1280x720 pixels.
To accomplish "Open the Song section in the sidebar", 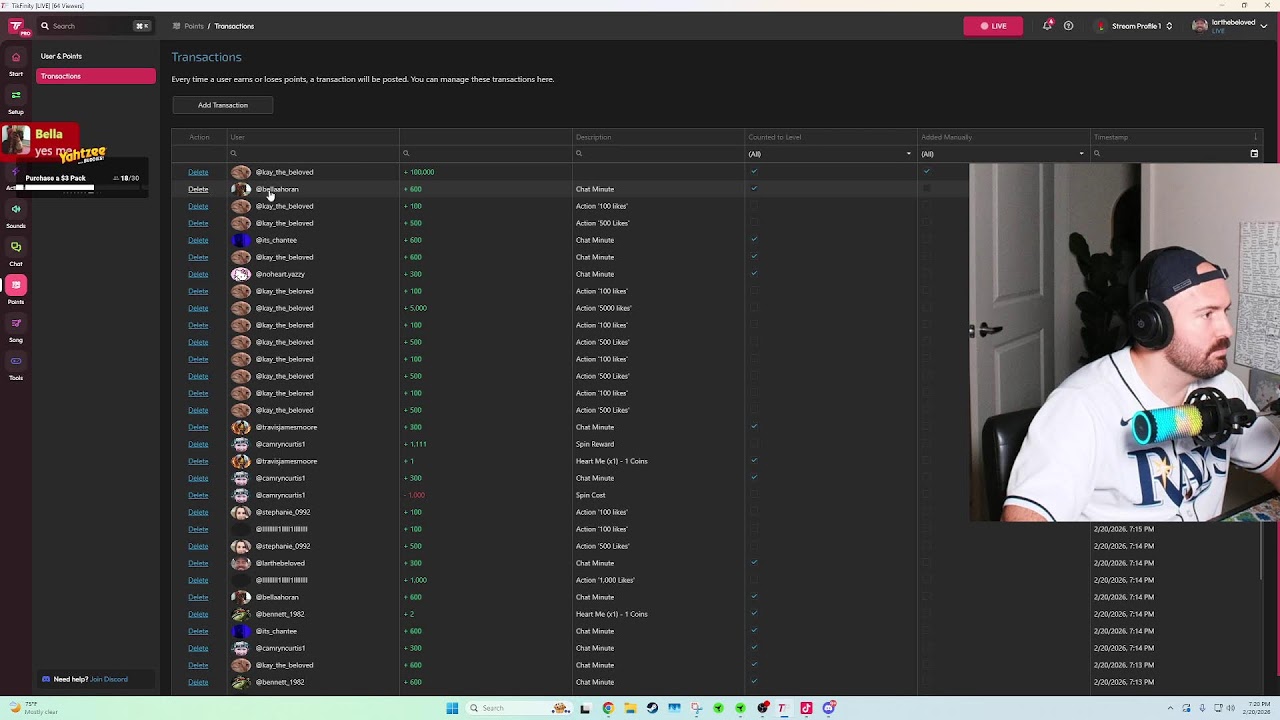I will (16, 328).
